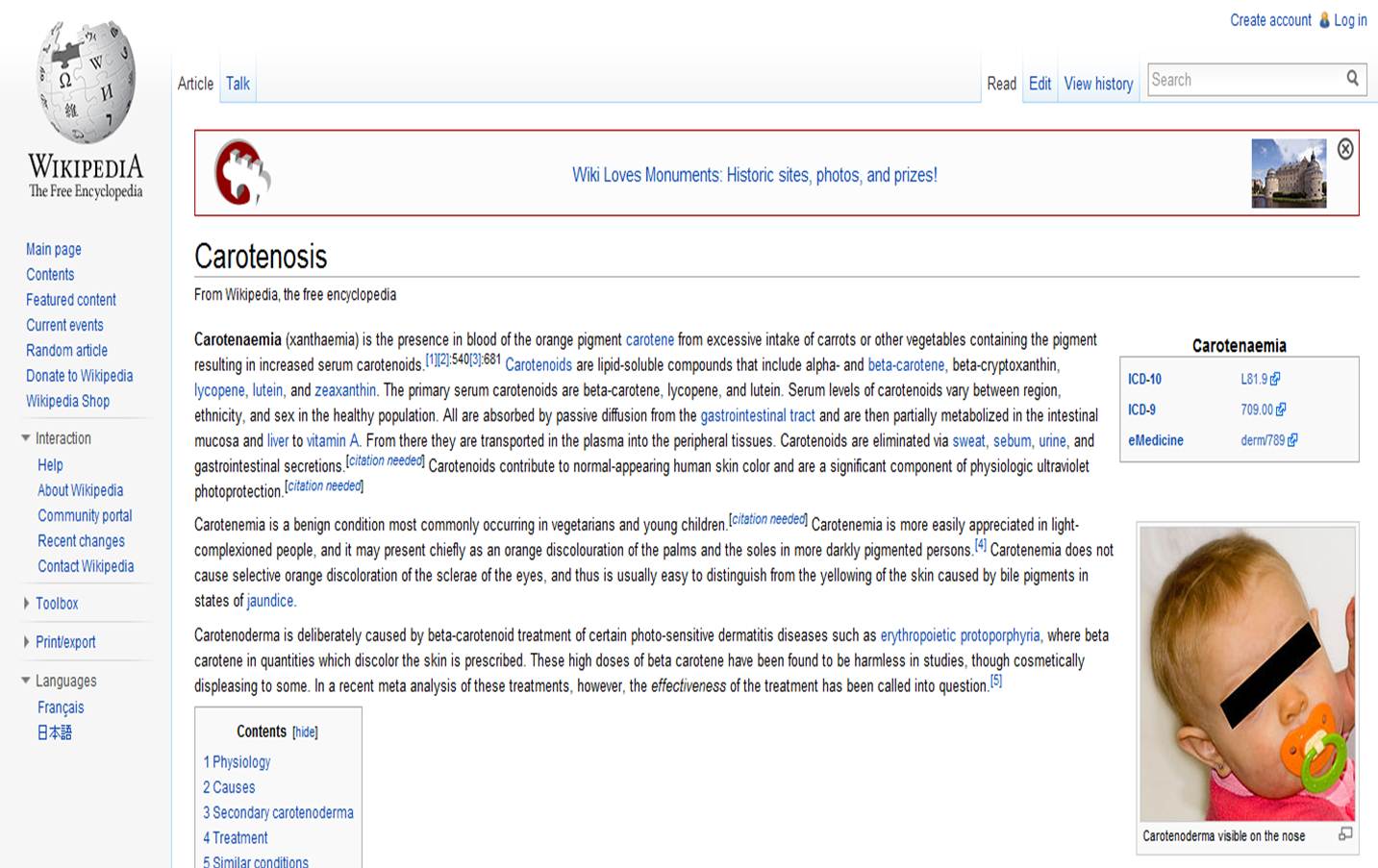Open the Edit tab

pos(1040,84)
